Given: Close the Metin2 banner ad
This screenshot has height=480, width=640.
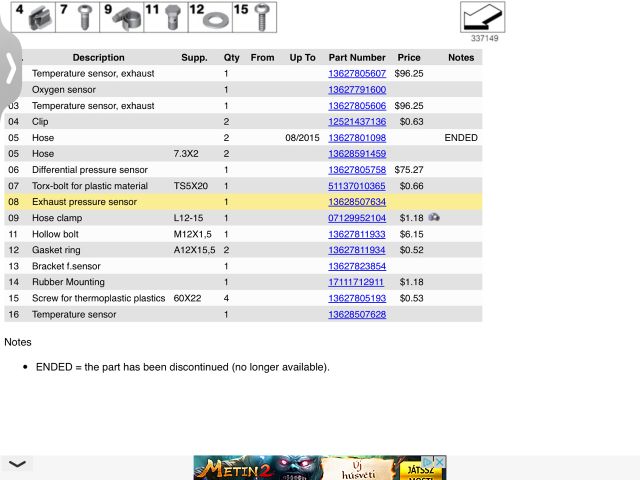Looking at the screenshot, I should pos(440,461).
